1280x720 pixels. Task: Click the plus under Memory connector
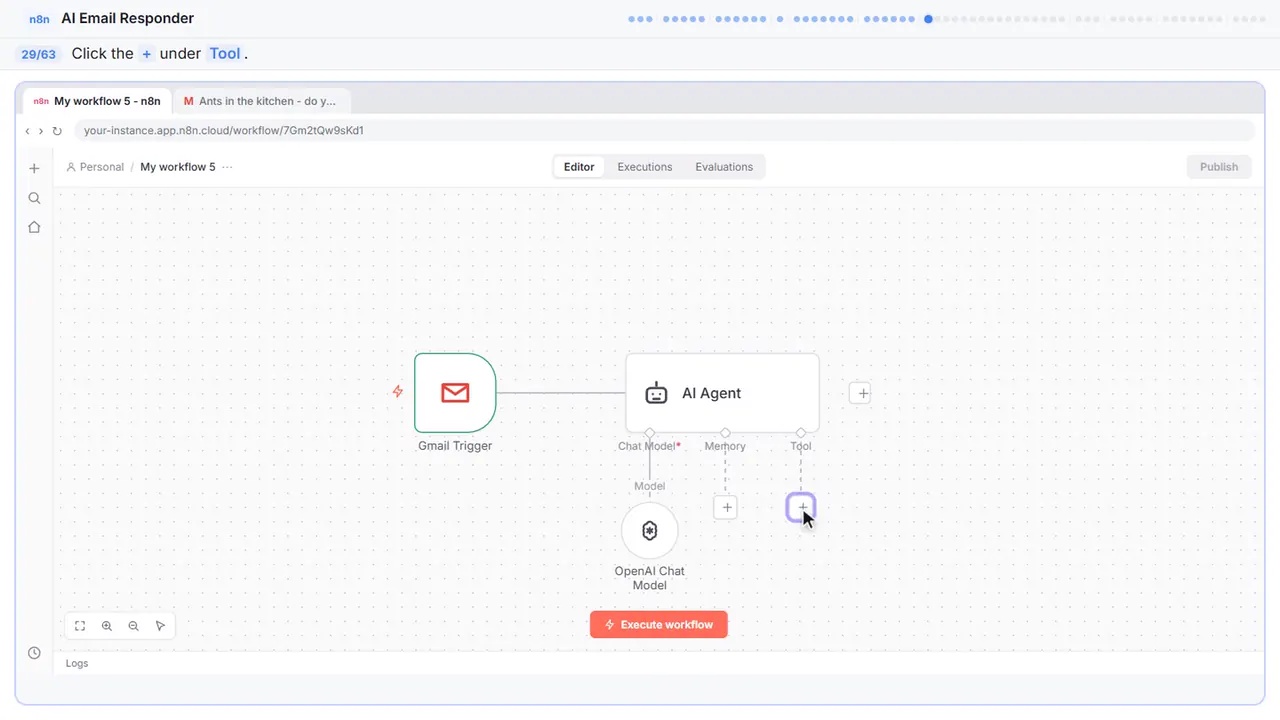pyautogui.click(x=726, y=507)
